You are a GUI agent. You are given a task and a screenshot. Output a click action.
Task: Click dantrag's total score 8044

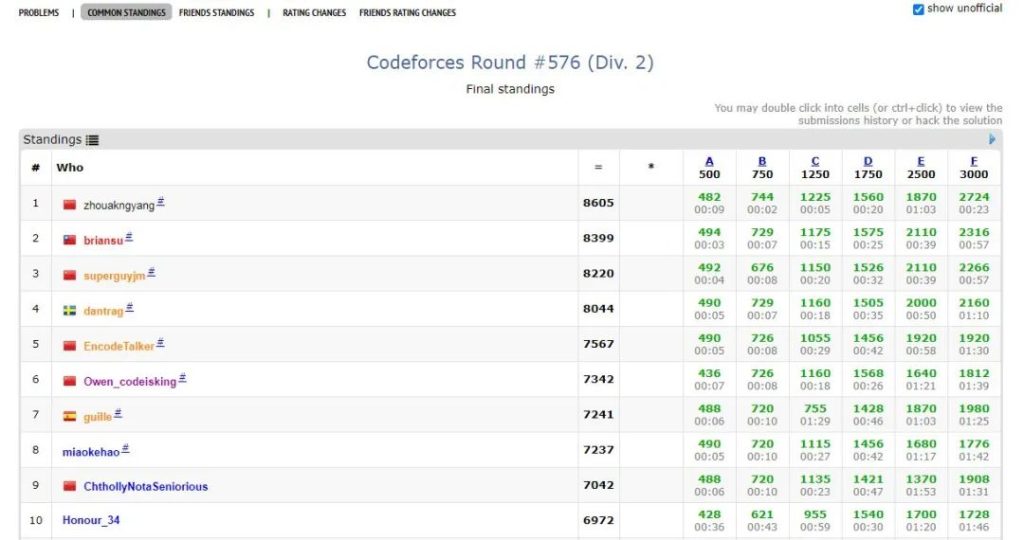click(598, 309)
